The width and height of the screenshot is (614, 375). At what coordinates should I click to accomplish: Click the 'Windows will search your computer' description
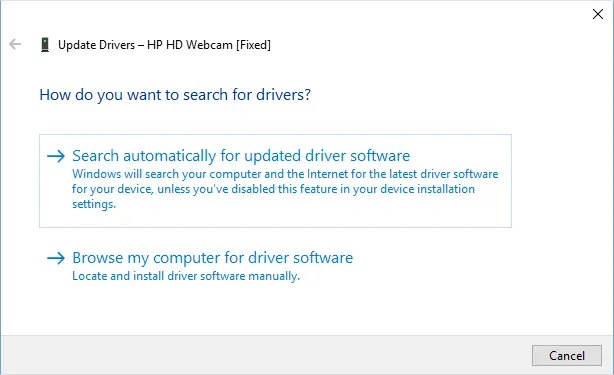click(285, 189)
